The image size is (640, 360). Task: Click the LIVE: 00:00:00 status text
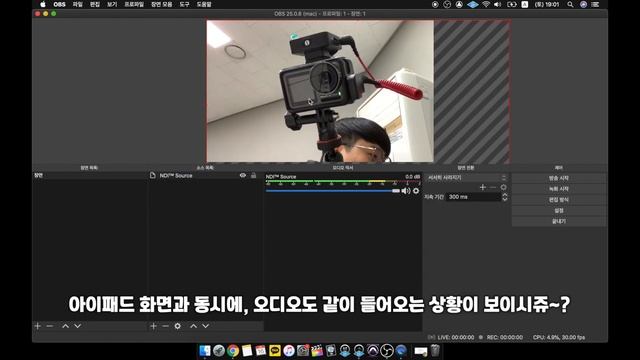(456, 337)
